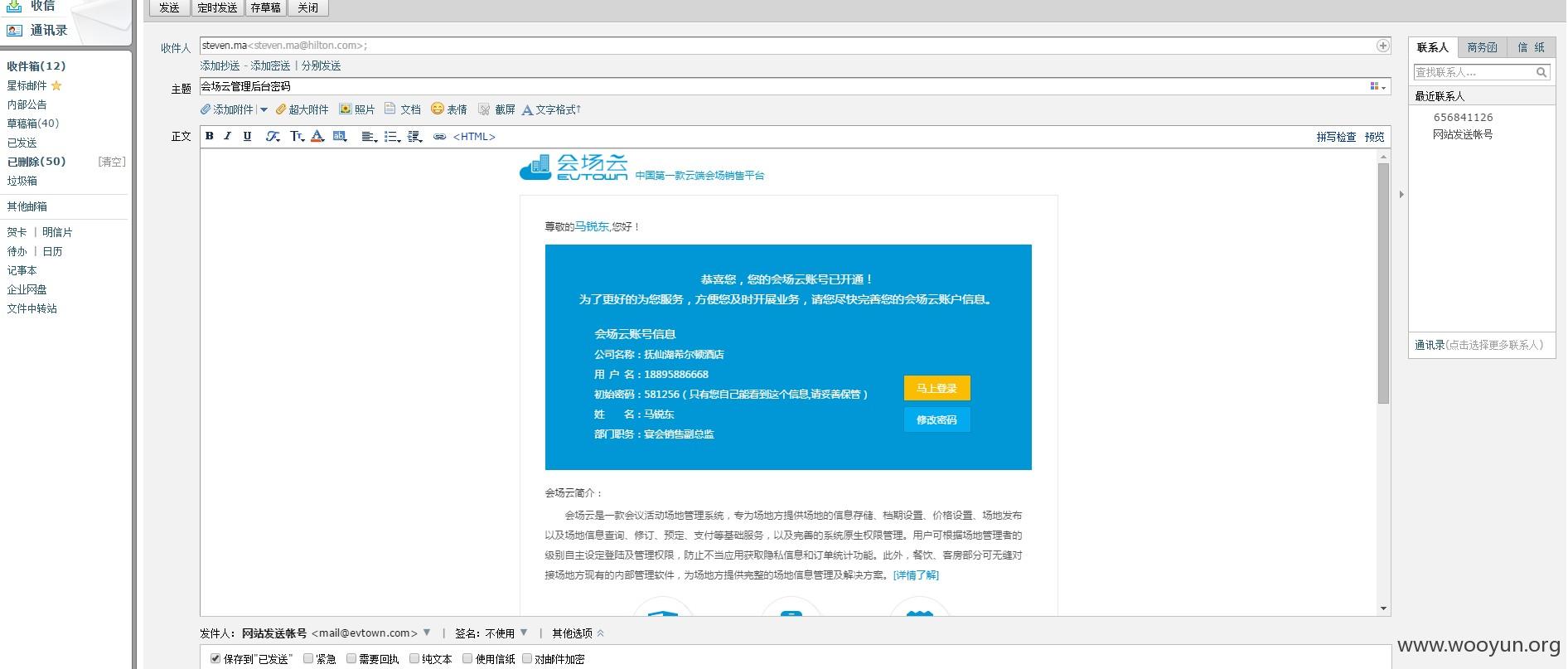Screen dimensions: 1568x669
Task: Toggle italic formatting in editor
Action: [x=228, y=136]
